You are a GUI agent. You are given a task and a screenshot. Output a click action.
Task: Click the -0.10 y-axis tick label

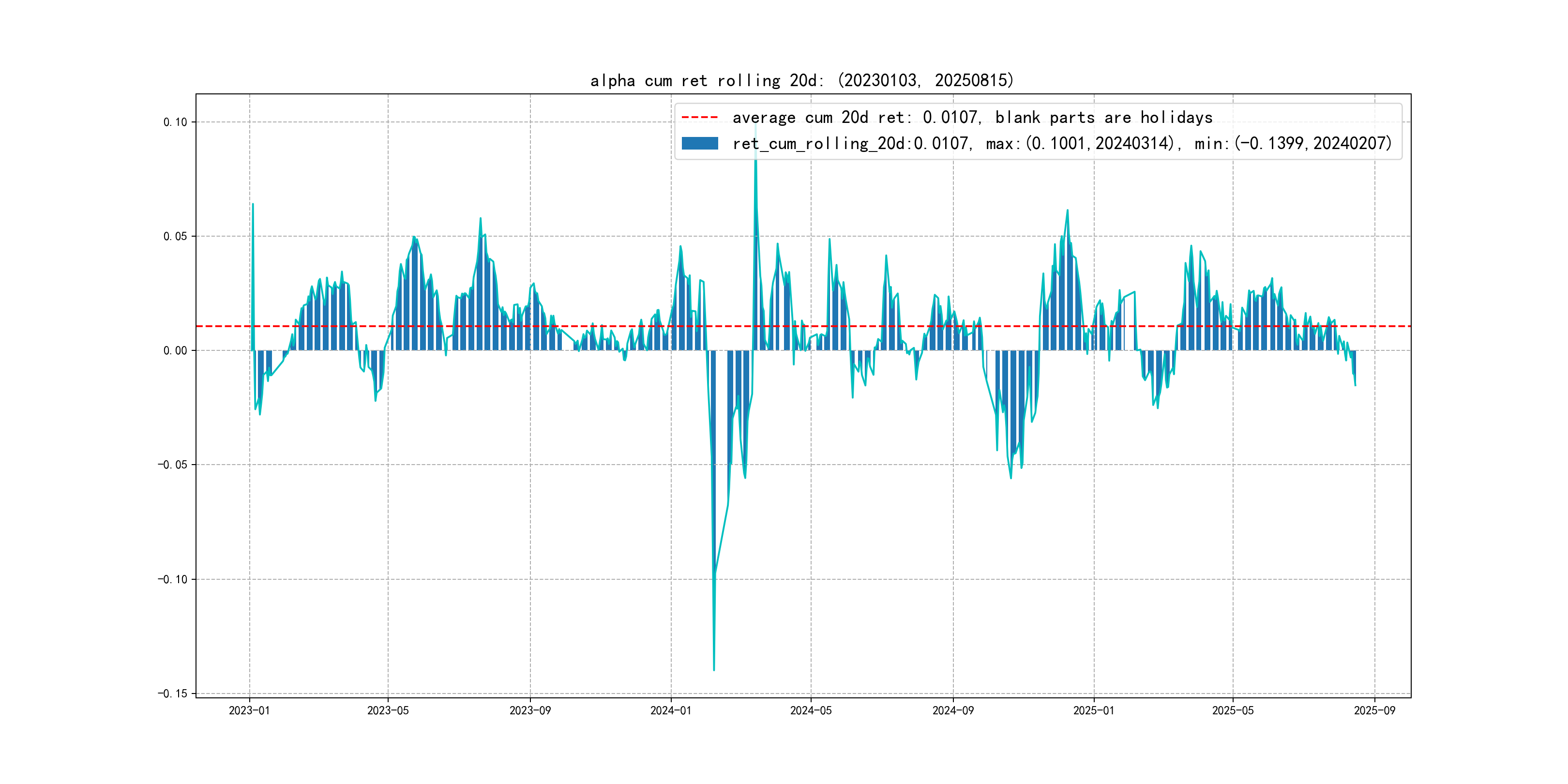172,579
